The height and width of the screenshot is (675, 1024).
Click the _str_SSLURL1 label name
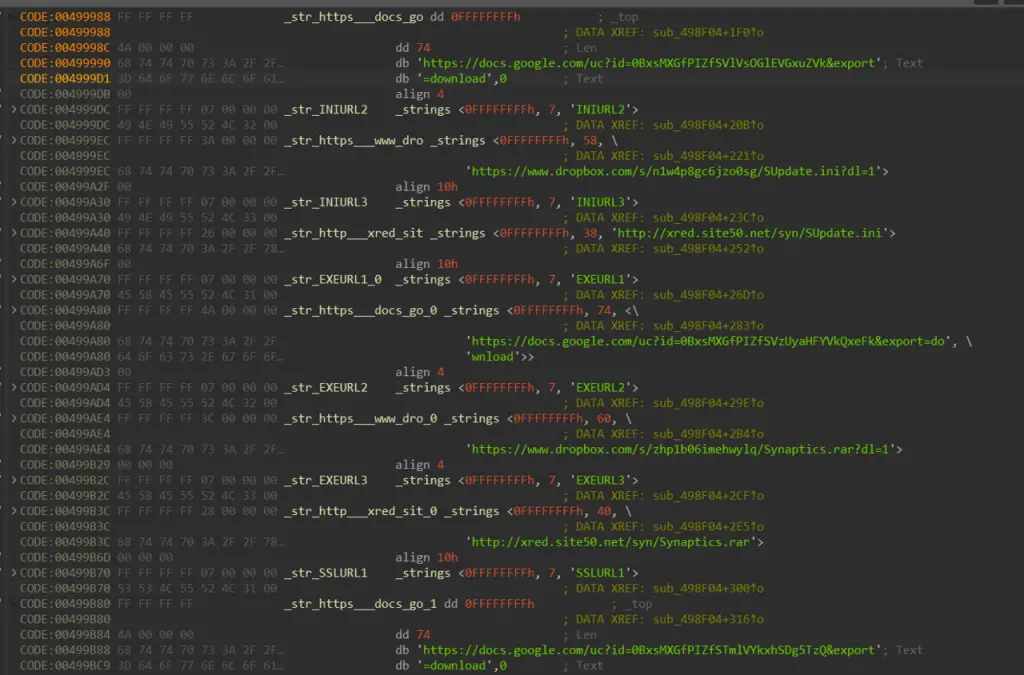[x=325, y=573]
